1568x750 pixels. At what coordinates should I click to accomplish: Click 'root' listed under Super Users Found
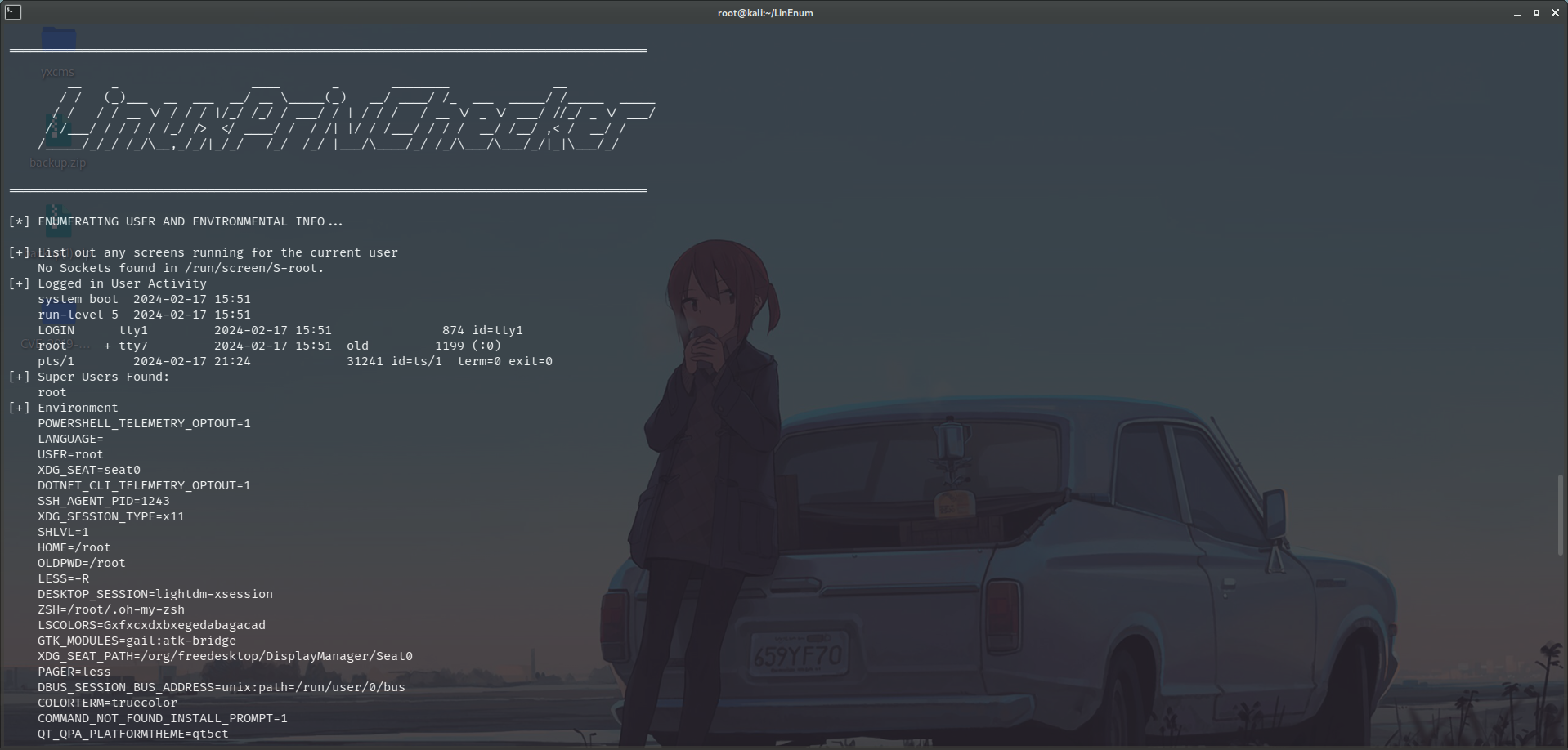tap(52, 392)
